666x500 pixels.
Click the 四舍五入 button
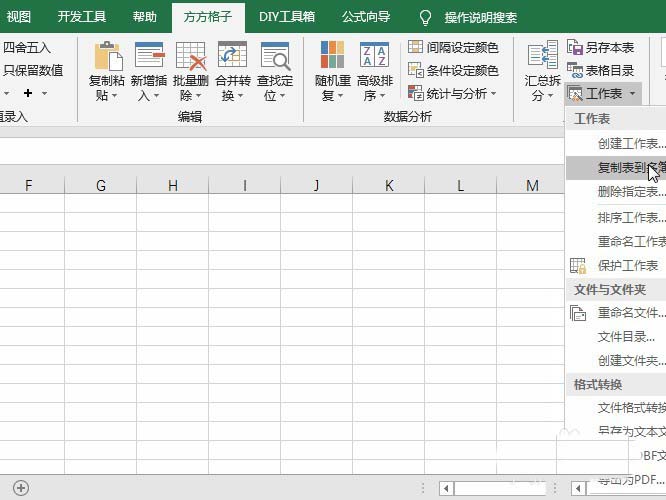[27, 47]
